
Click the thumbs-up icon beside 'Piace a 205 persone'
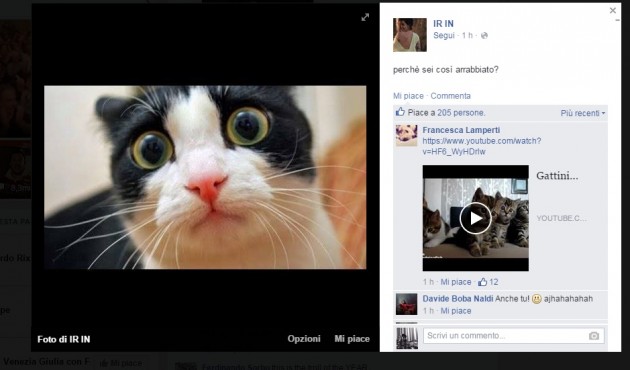click(400, 112)
